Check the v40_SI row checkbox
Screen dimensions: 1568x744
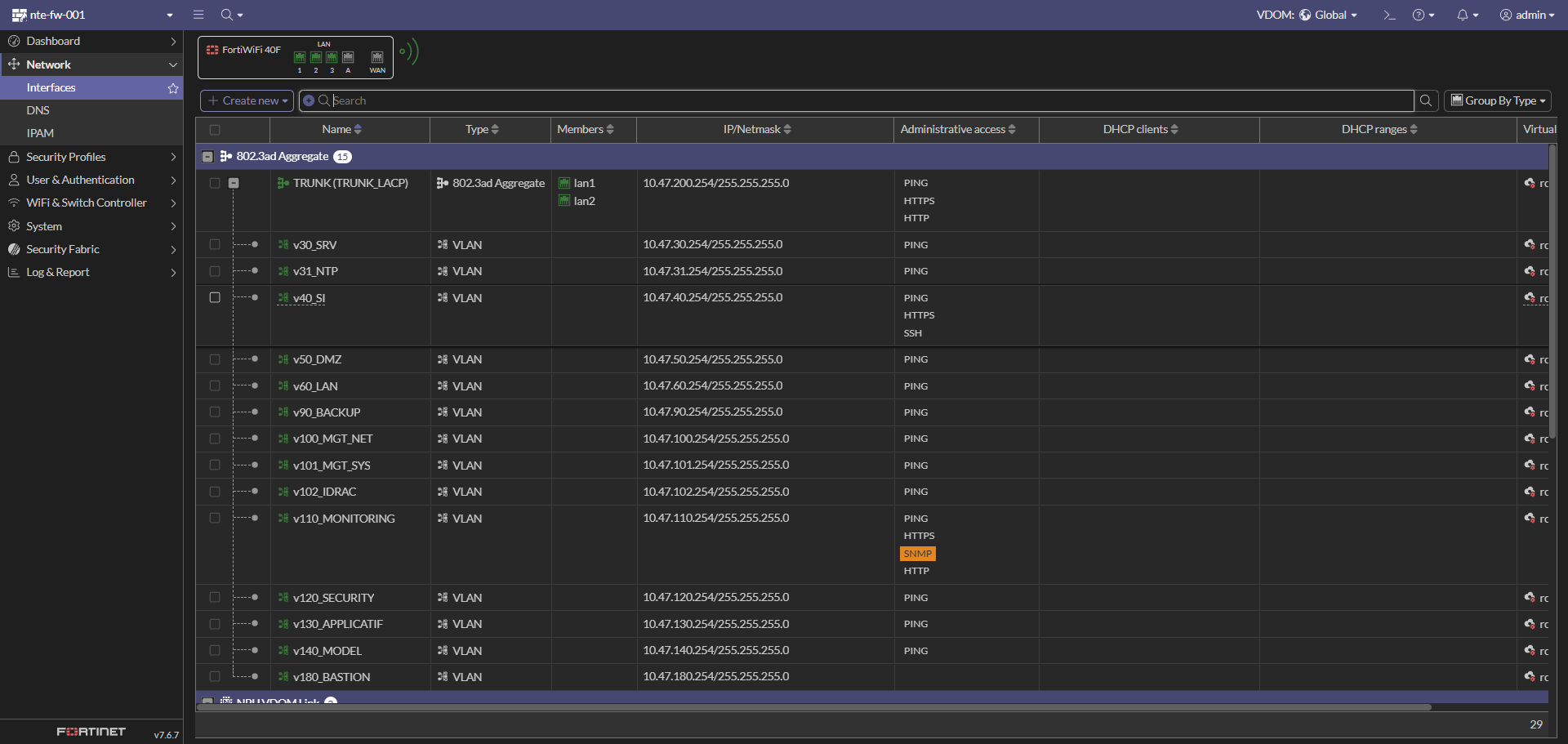[x=215, y=297]
